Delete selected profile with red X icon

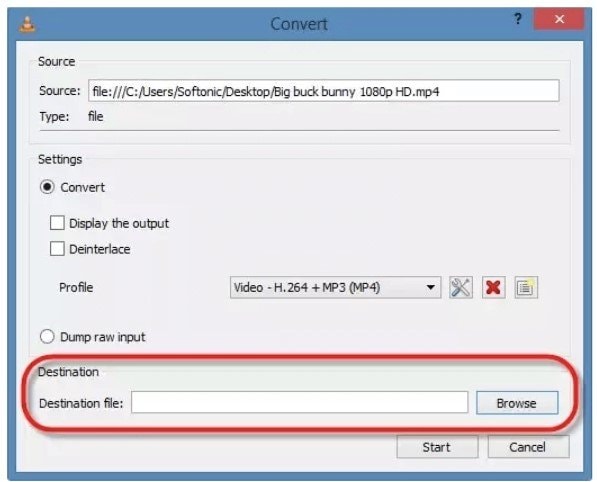pyautogui.click(x=493, y=287)
